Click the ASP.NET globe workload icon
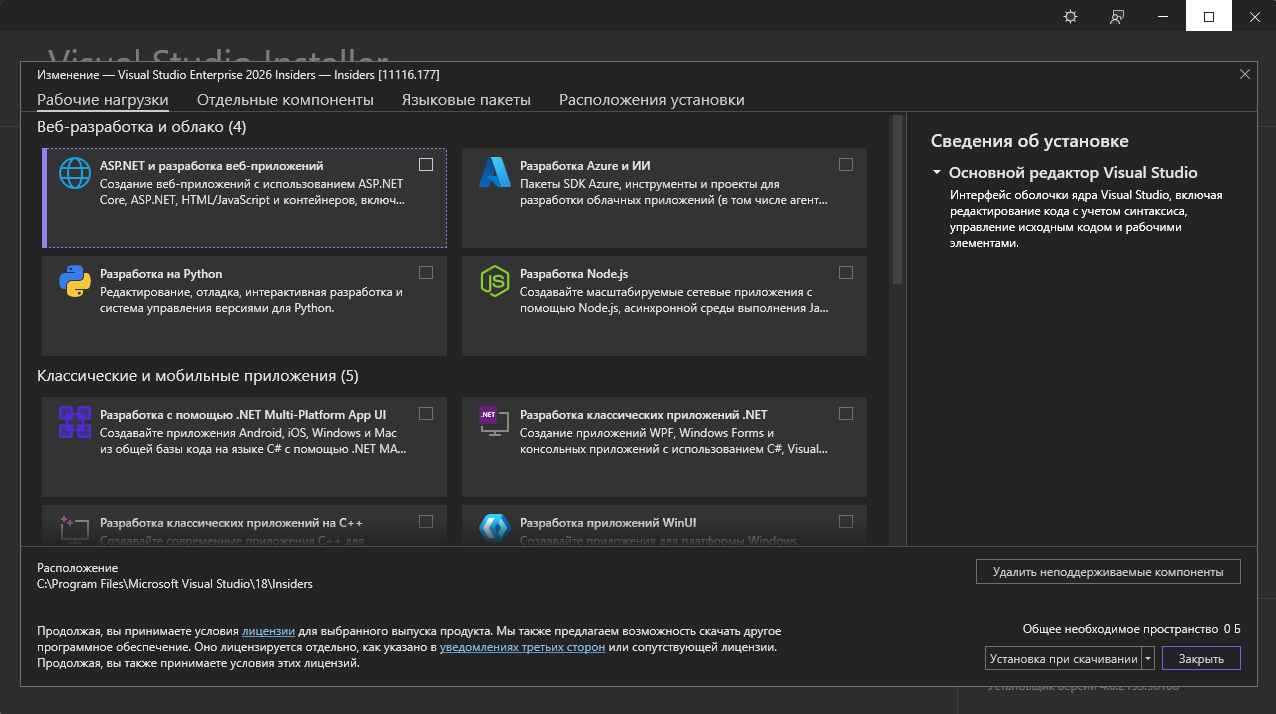This screenshot has height=714, width=1276. click(x=75, y=174)
